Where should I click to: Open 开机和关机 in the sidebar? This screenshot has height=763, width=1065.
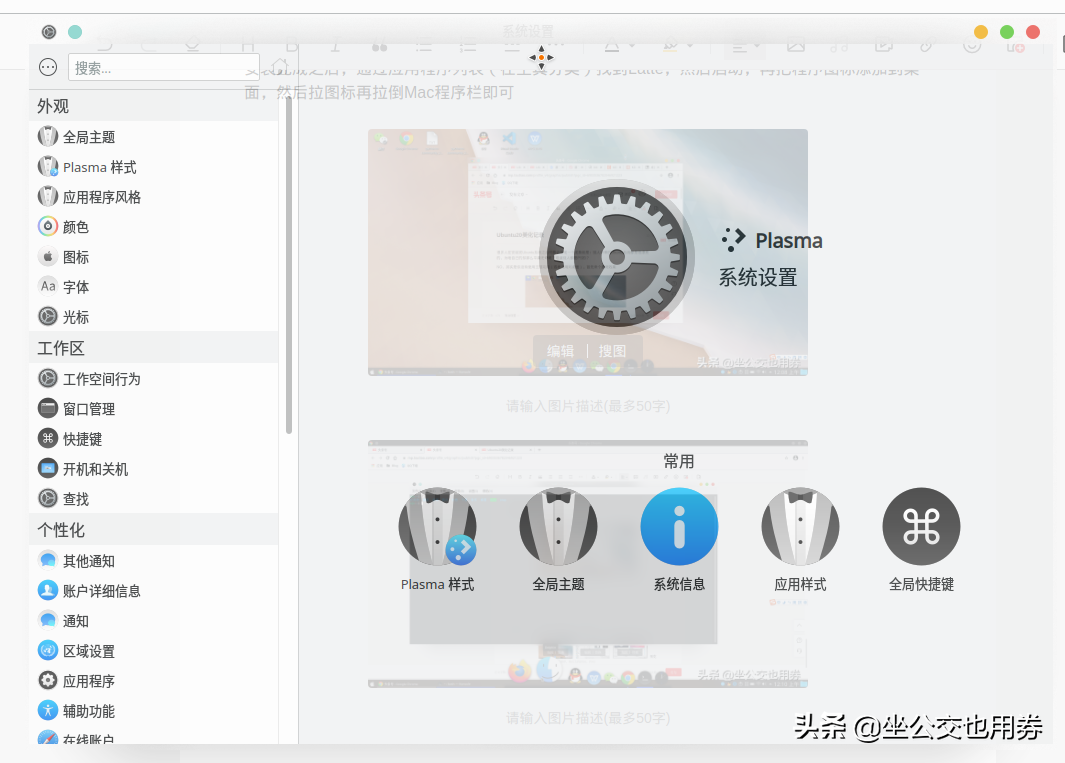154,469
